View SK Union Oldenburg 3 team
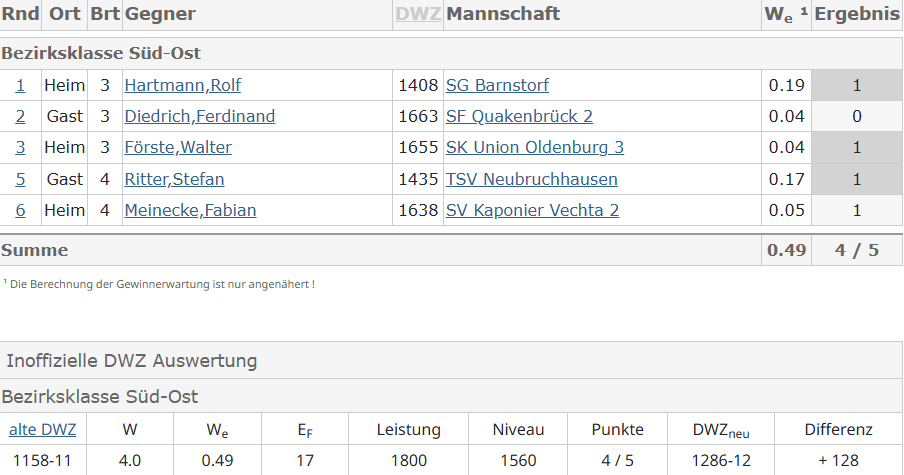 point(535,148)
